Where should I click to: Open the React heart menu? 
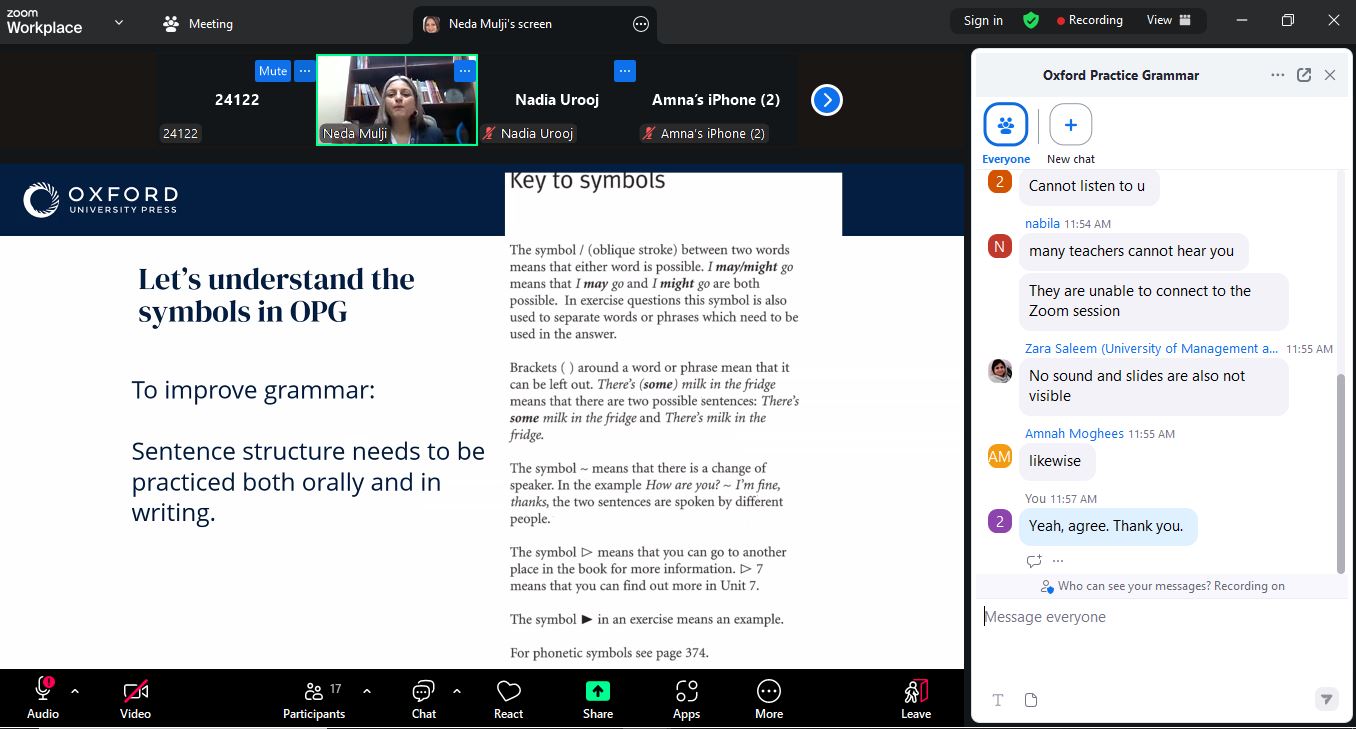pos(509,697)
